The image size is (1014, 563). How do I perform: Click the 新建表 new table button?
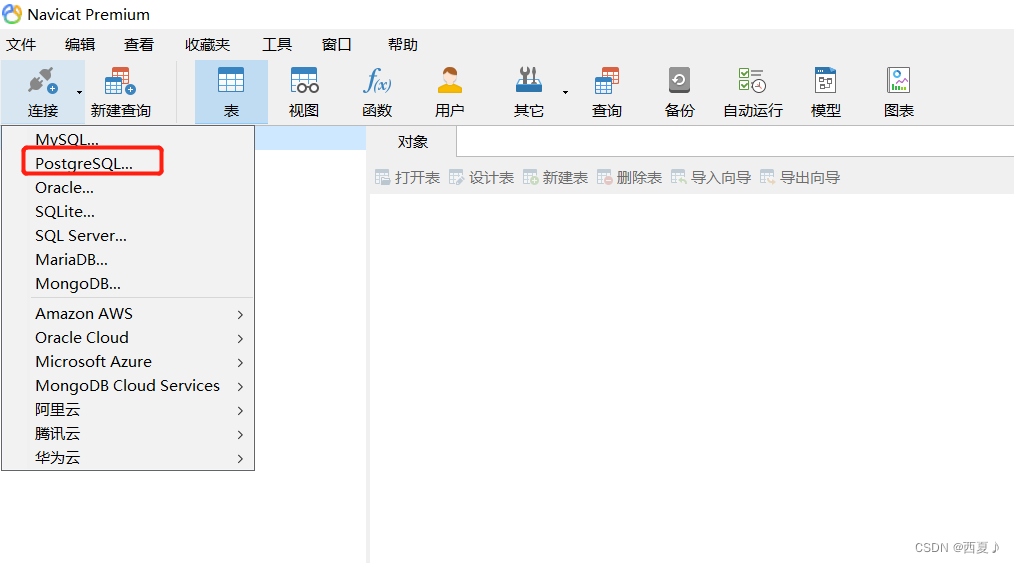pyautogui.click(x=556, y=178)
